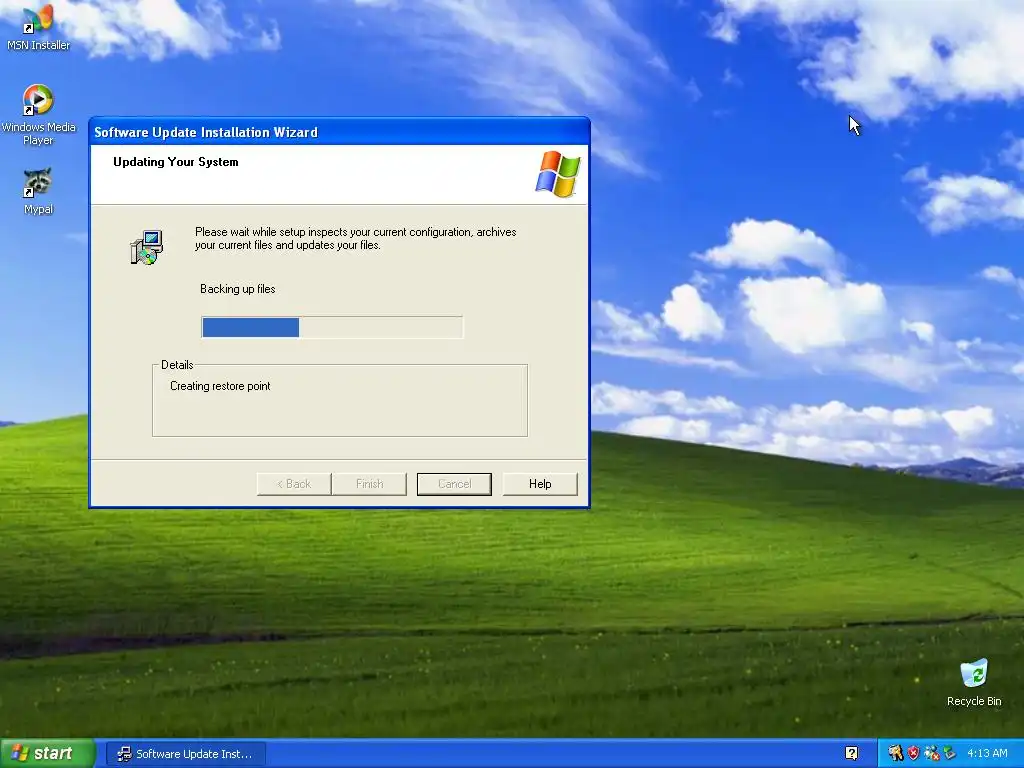Click the 'Details' group box label

(x=177, y=364)
